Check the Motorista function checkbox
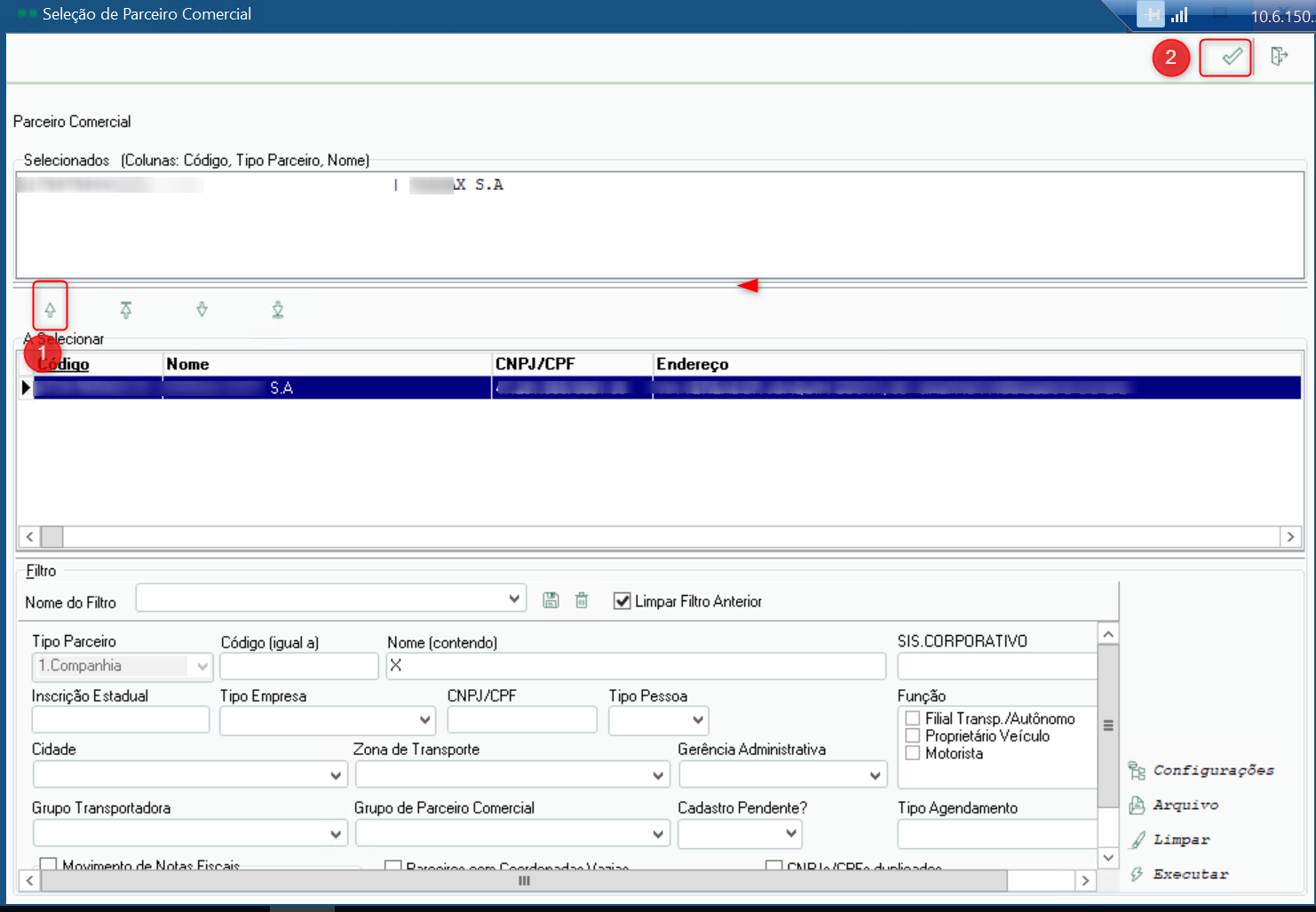The width and height of the screenshot is (1316, 912). (912, 753)
